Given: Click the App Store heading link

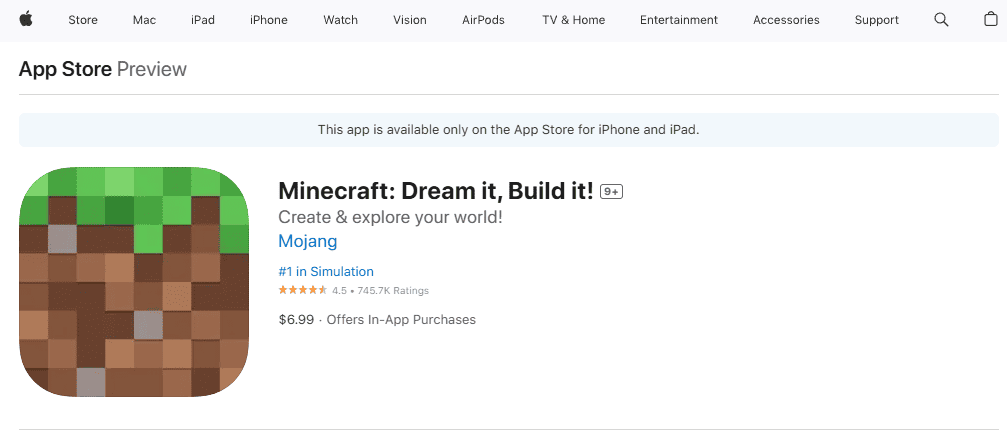Looking at the screenshot, I should pyautogui.click(x=65, y=69).
